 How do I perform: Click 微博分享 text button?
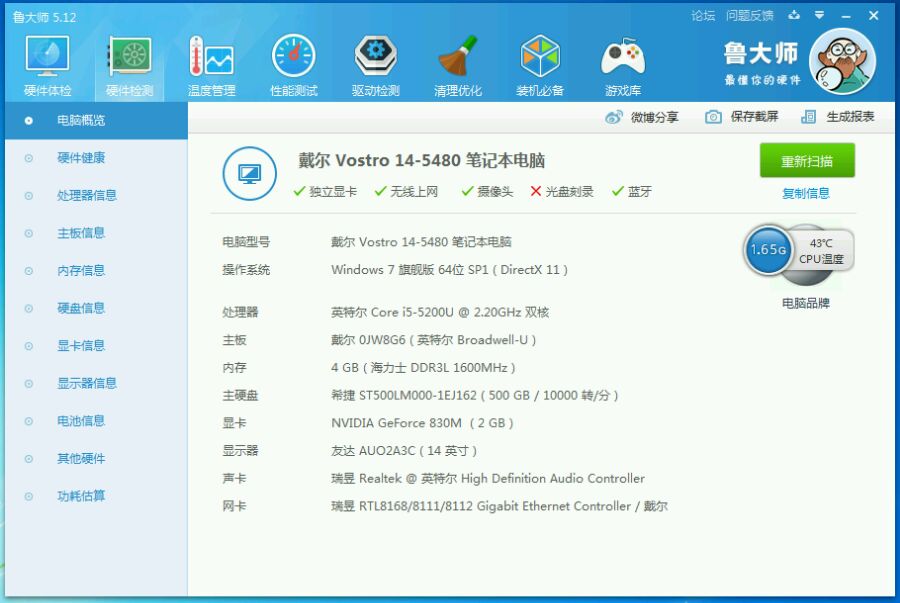(x=654, y=117)
